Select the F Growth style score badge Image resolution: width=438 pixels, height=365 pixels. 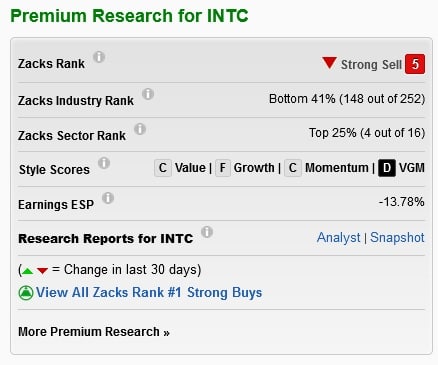tap(223, 168)
